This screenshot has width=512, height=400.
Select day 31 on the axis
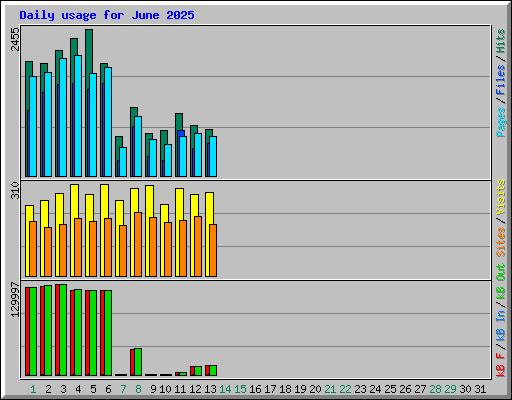click(x=480, y=389)
